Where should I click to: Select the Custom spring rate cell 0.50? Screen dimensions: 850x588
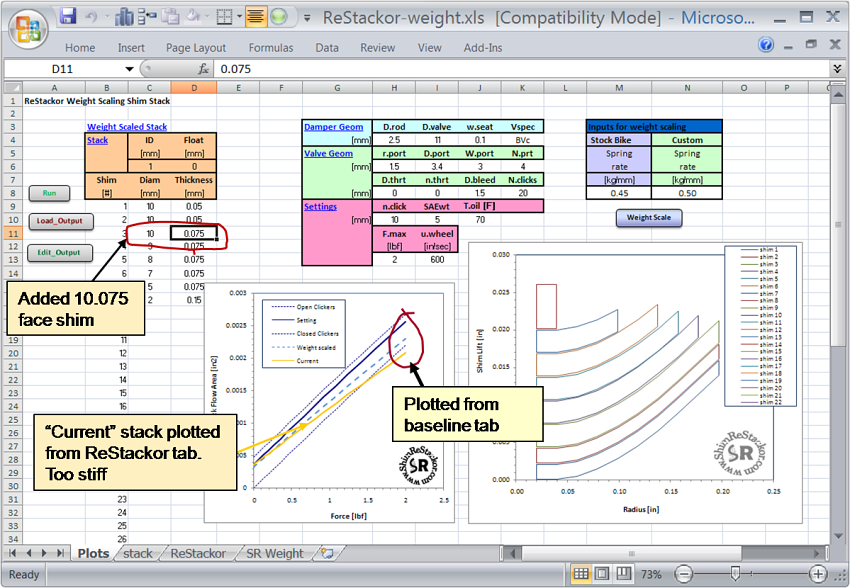point(687,193)
